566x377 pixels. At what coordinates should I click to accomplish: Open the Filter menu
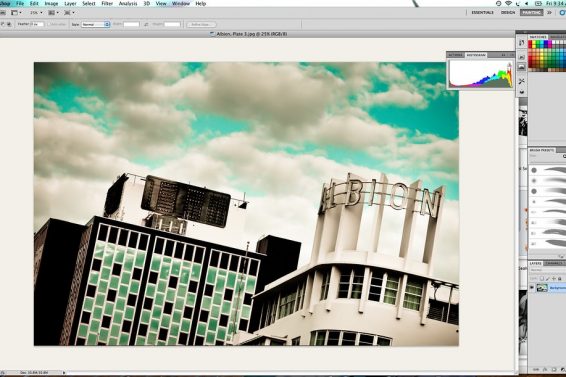(x=107, y=4)
